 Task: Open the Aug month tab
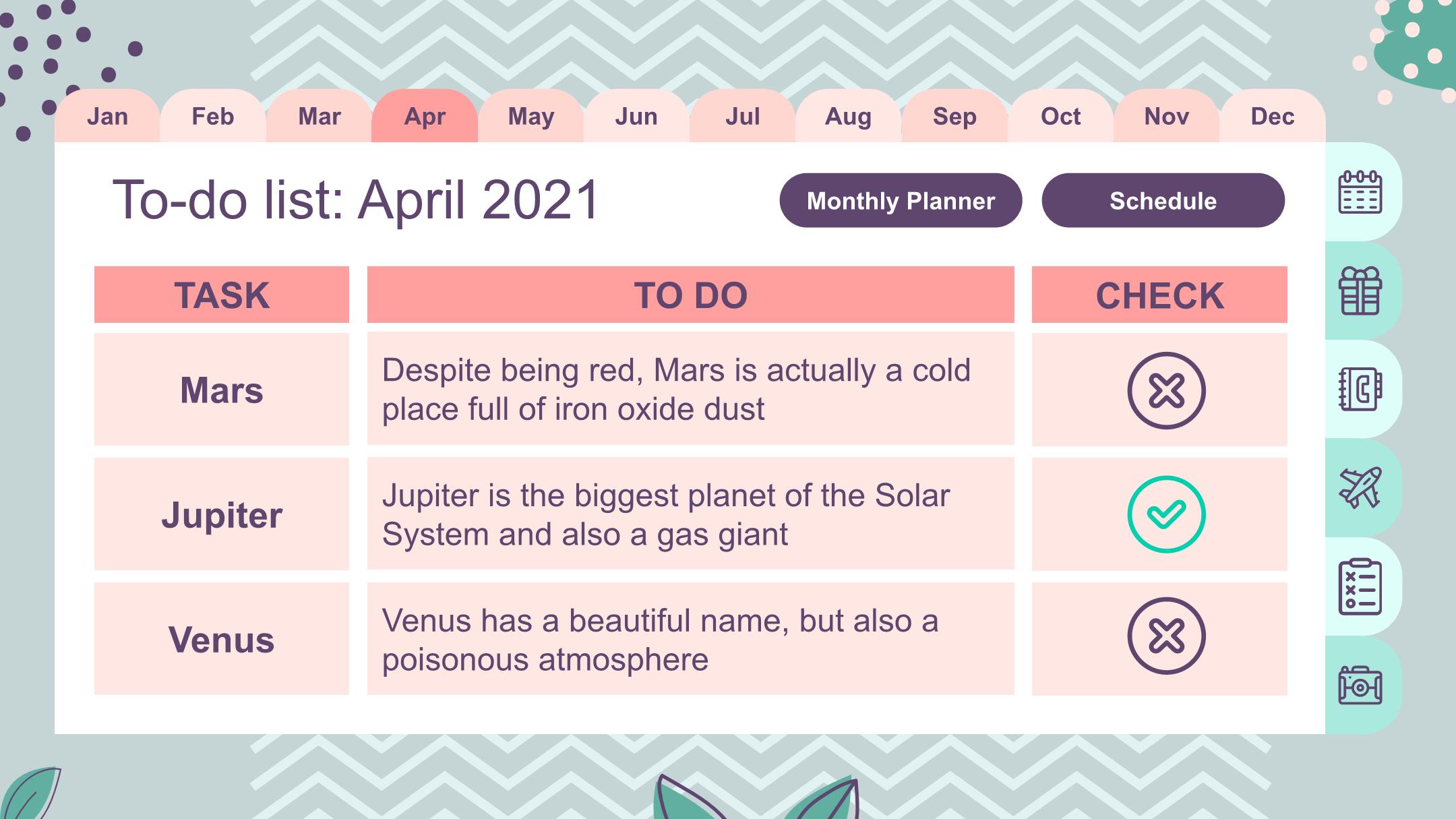849,116
